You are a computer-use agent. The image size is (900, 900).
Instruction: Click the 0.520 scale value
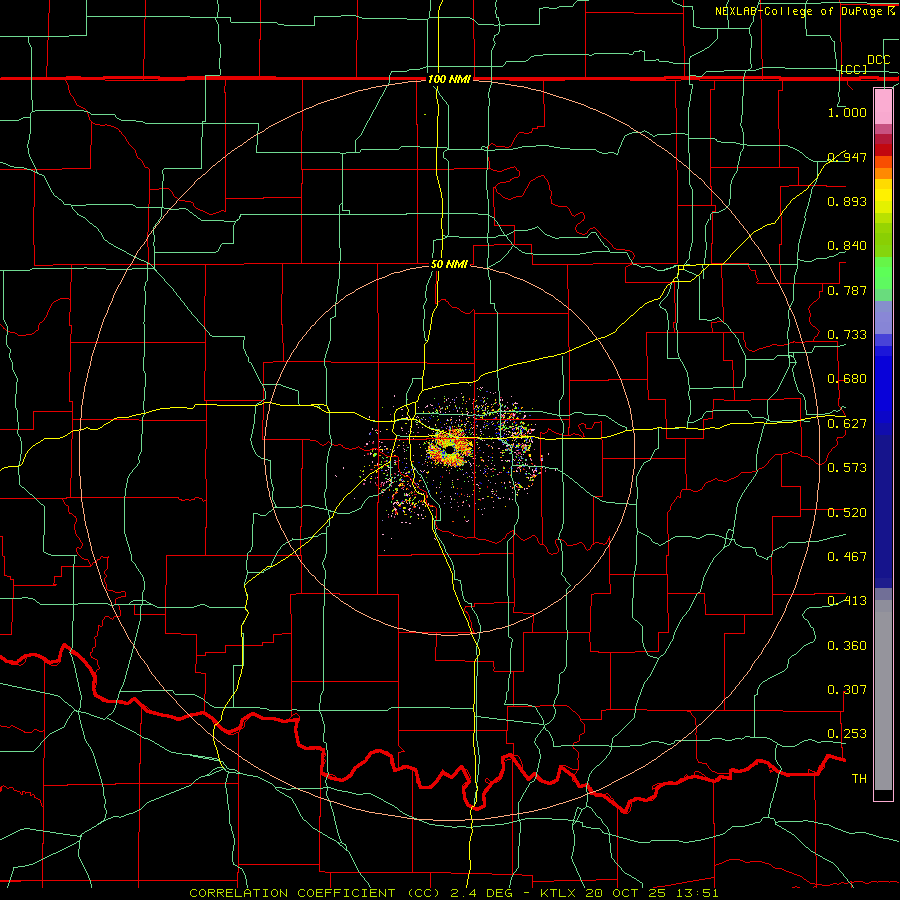pyautogui.click(x=847, y=513)
